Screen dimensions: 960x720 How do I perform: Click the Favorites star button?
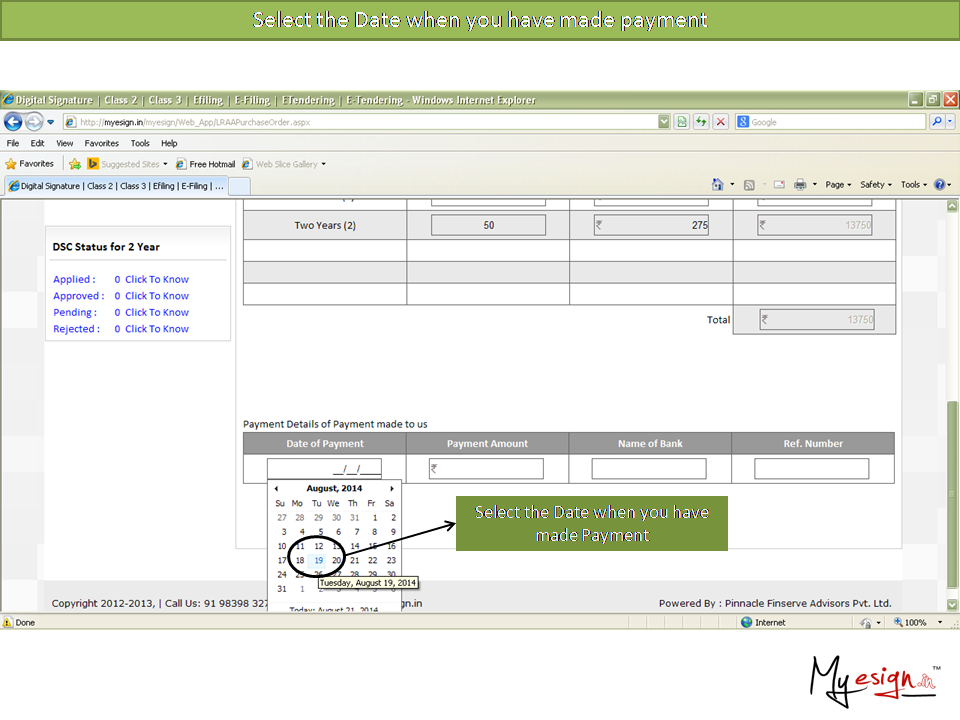tap(29, 164)
